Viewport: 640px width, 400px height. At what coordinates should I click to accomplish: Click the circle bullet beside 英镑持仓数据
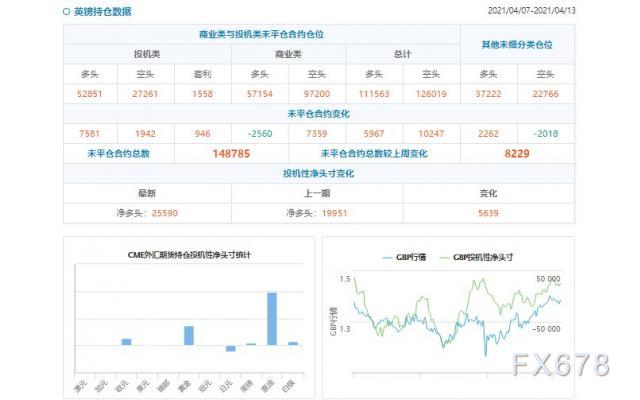tap(67, 12)
